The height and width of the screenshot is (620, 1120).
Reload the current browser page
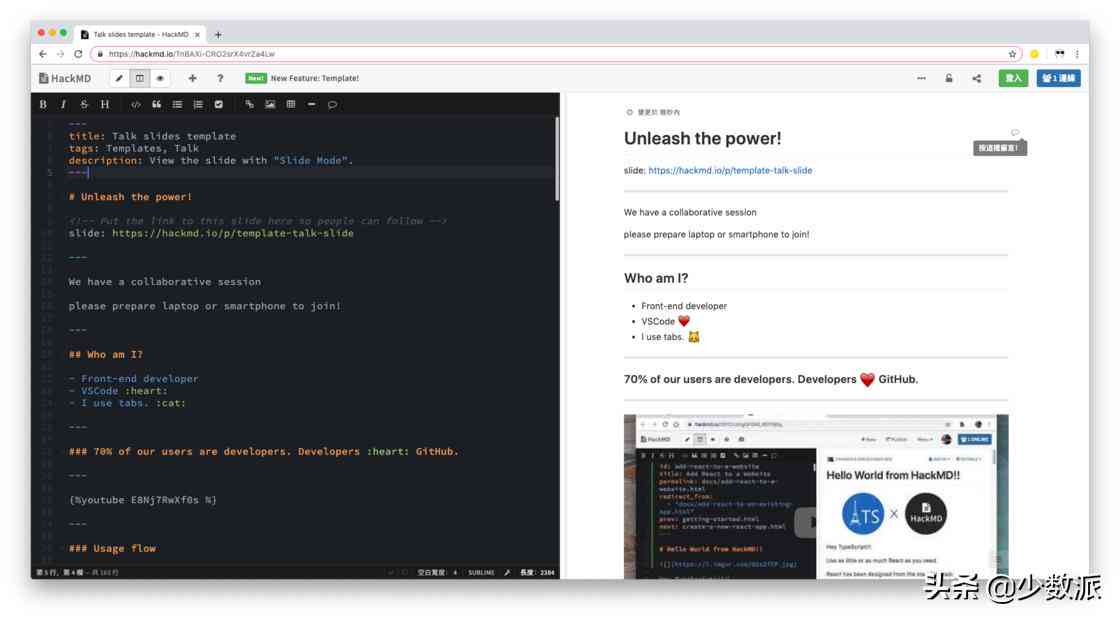(78, 54)
